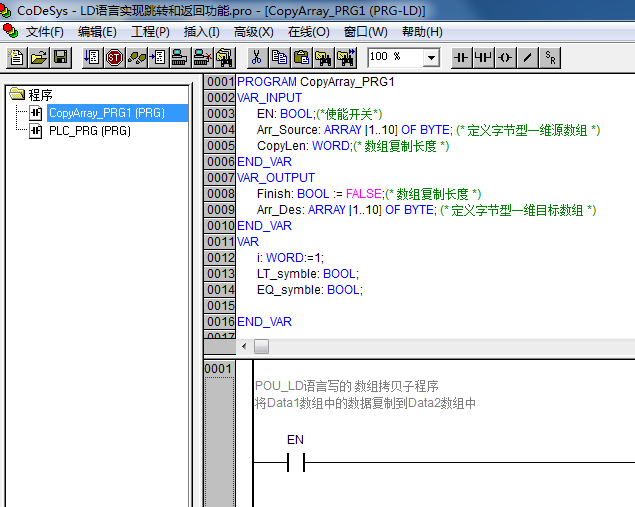Paste from clipboard icon

point(301,58)
